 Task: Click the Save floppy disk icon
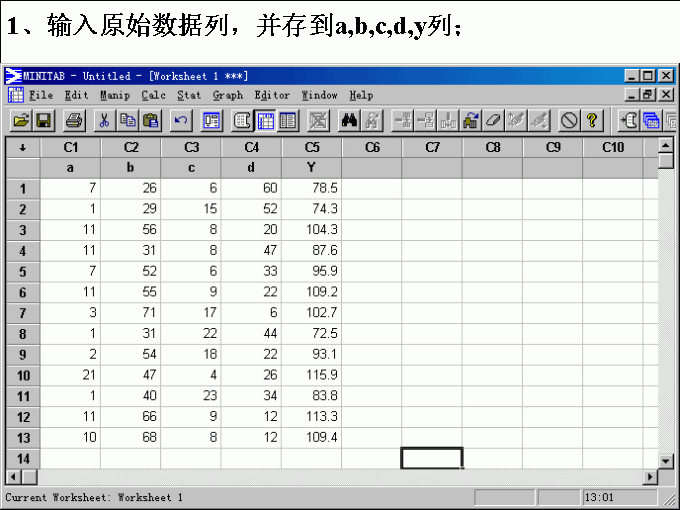[44, 121]
